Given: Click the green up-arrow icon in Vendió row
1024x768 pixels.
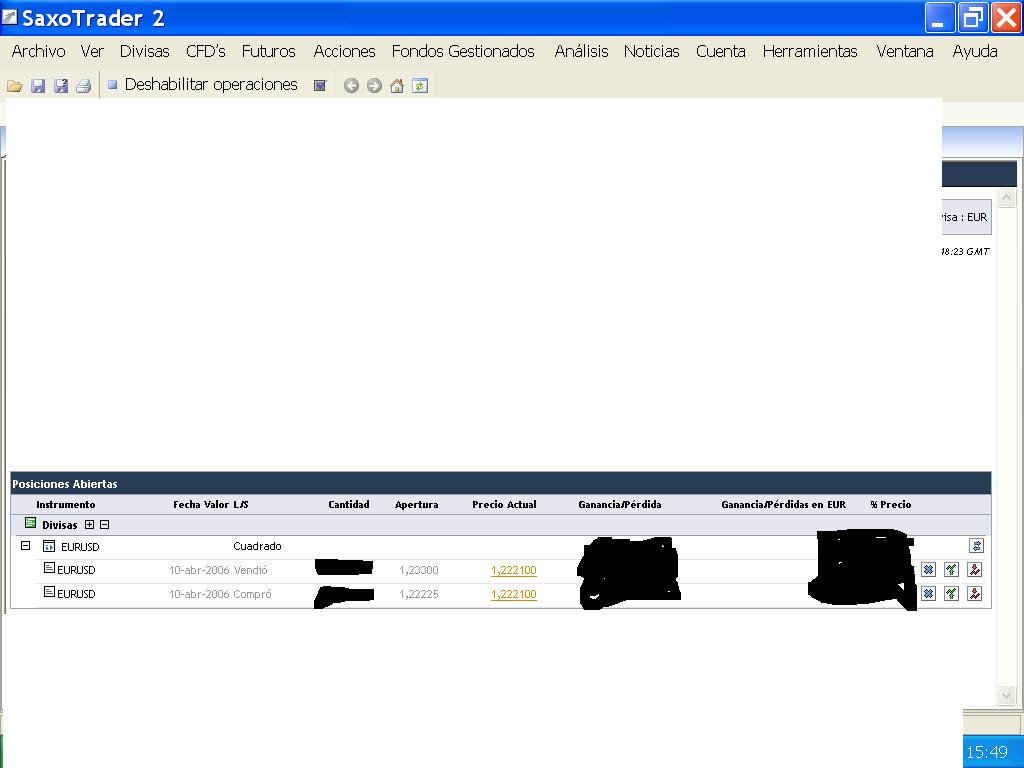Looking at the screenshot, I should coord(952,569).
